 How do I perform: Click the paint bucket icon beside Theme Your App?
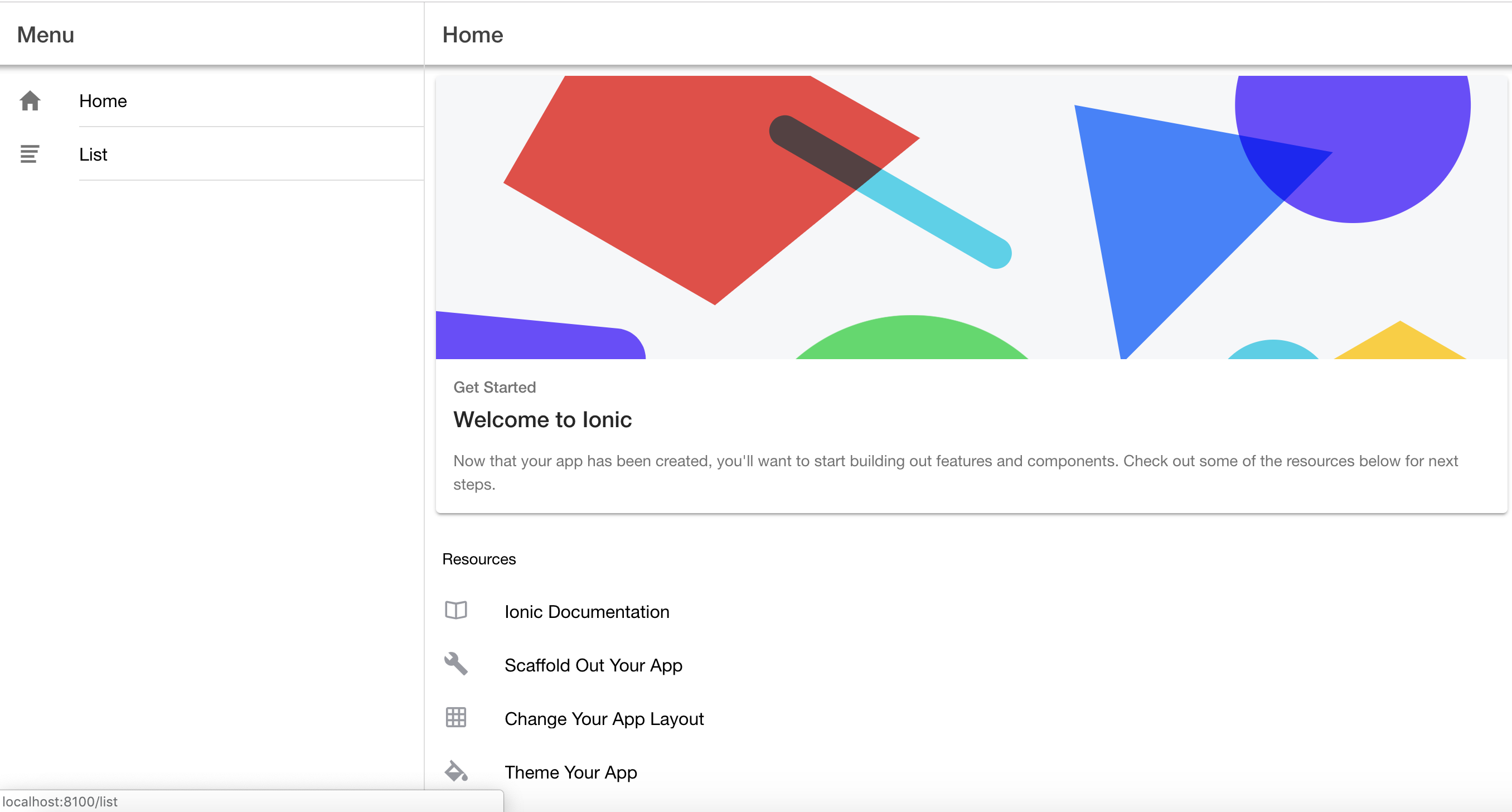pyautogui.click(x=456, y=771)
